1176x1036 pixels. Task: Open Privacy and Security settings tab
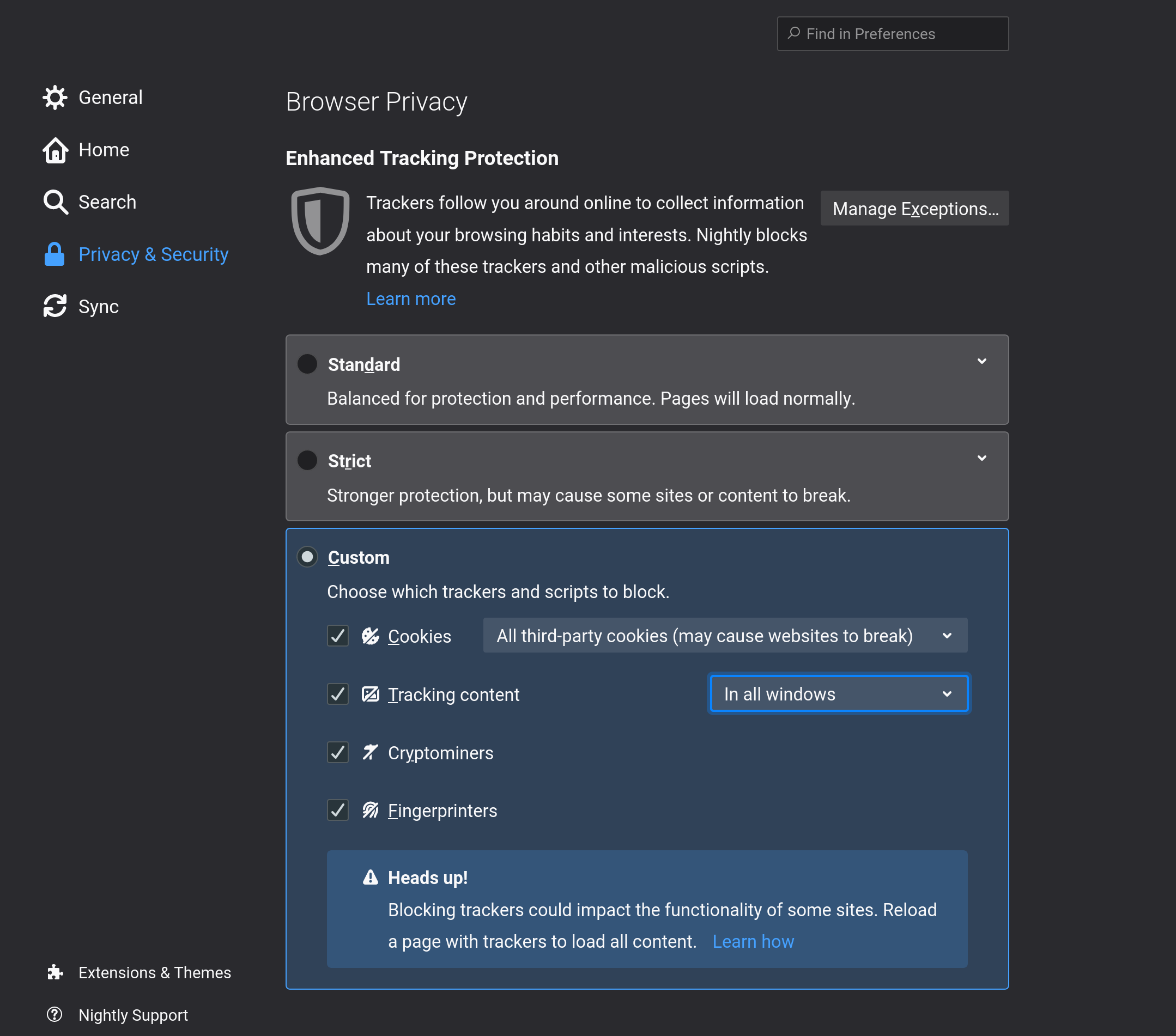tap(153, 253)
